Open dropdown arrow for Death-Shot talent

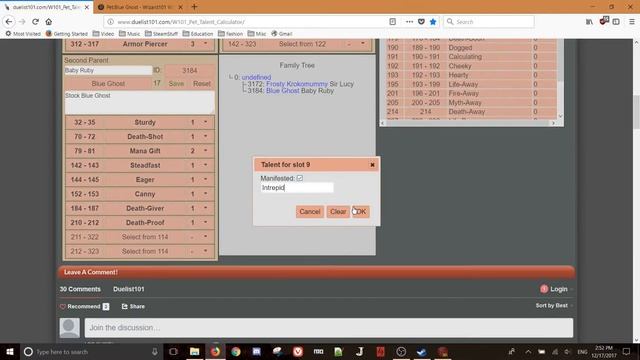(x=205, y=136)
